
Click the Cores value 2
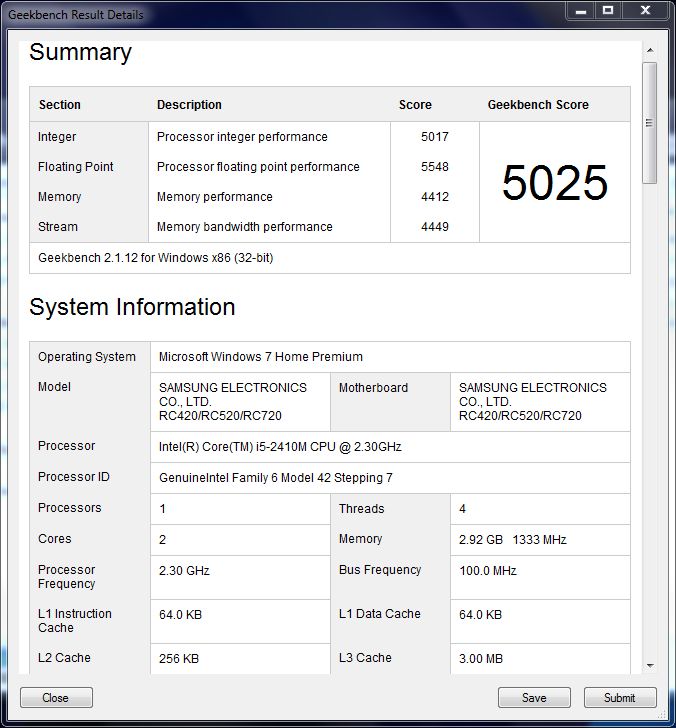coord(162,540)
